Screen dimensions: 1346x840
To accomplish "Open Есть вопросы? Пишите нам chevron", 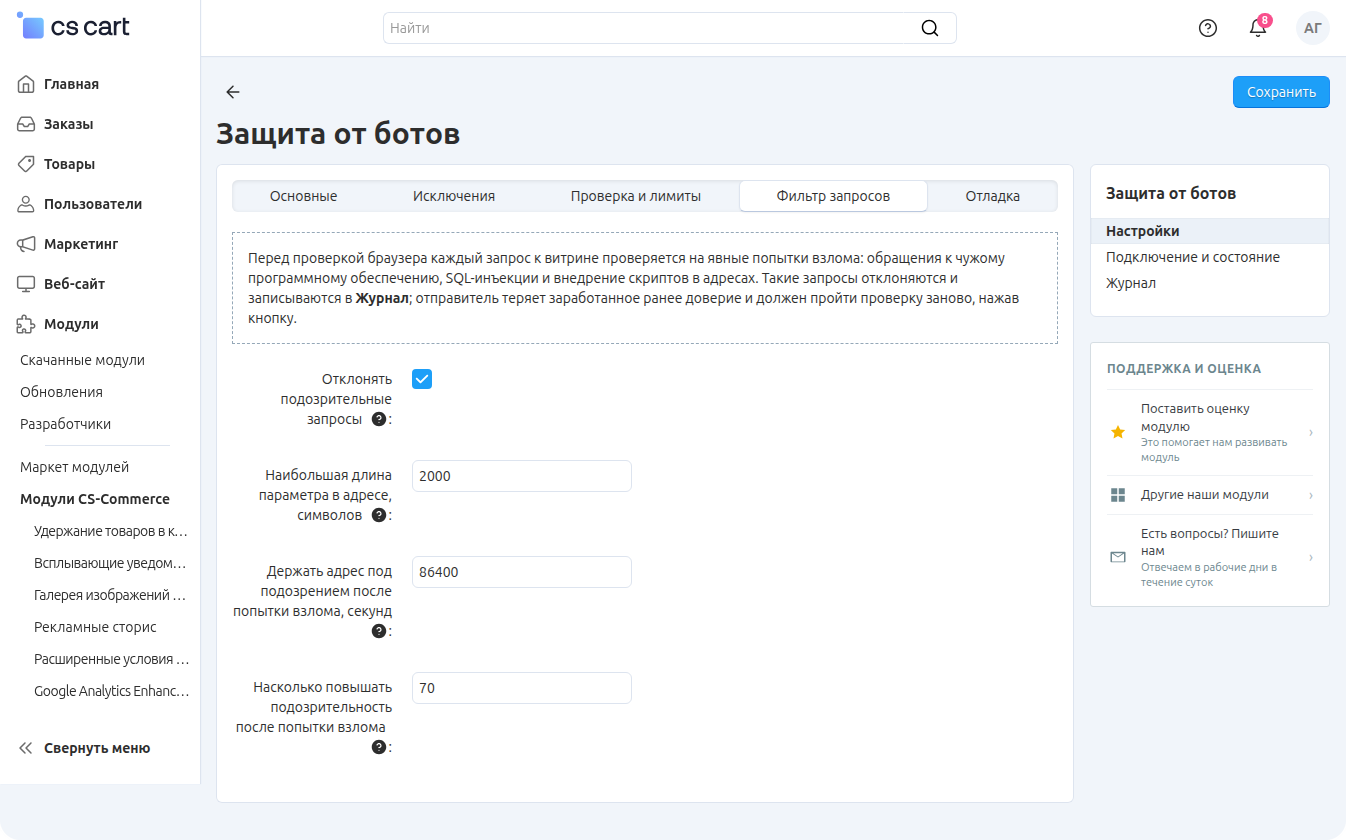I will point(1310,557).
